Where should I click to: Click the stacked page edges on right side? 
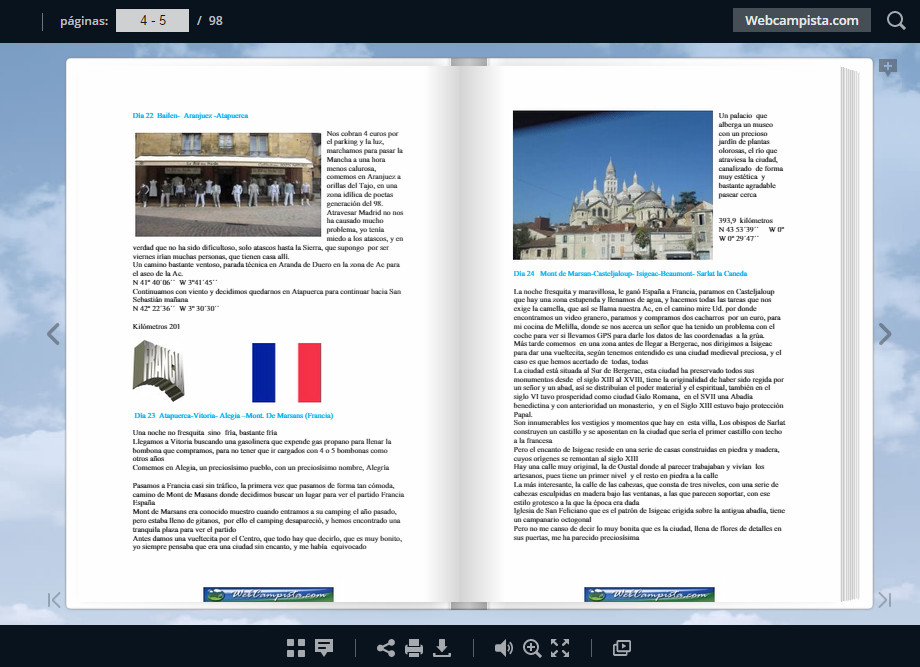coord(850,334)
